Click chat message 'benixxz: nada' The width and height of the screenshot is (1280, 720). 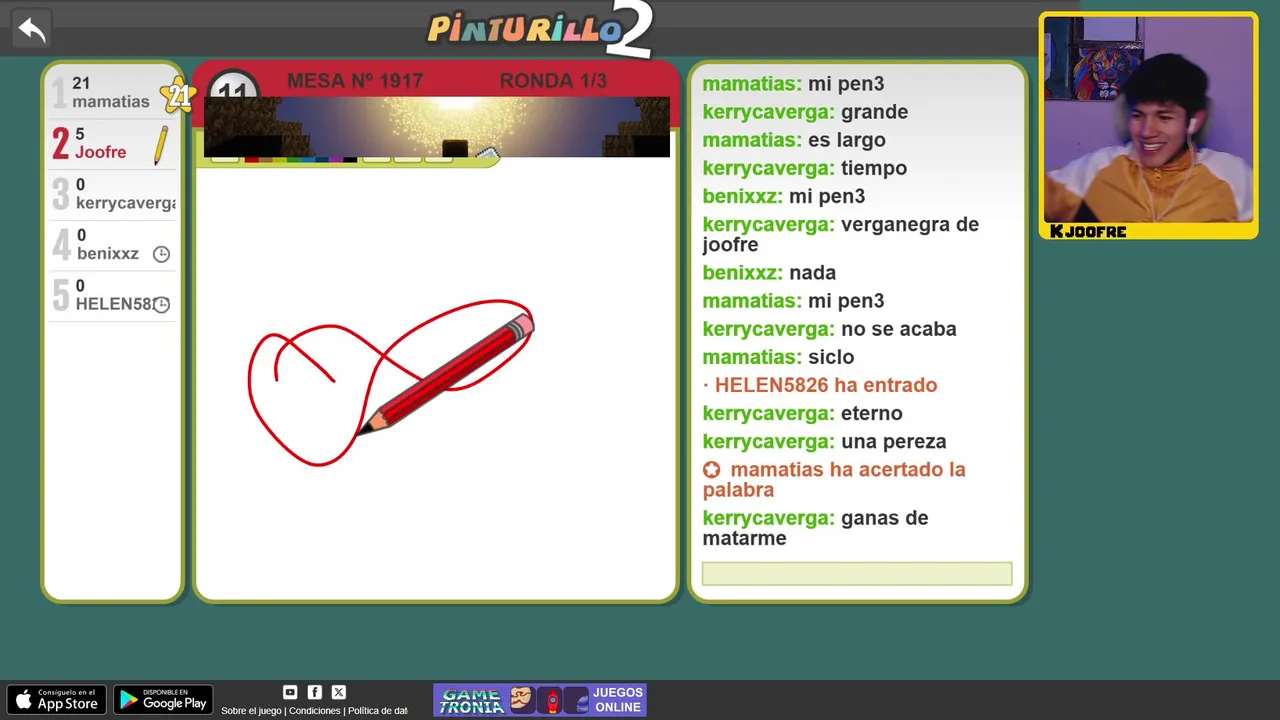tap(769, 273)
